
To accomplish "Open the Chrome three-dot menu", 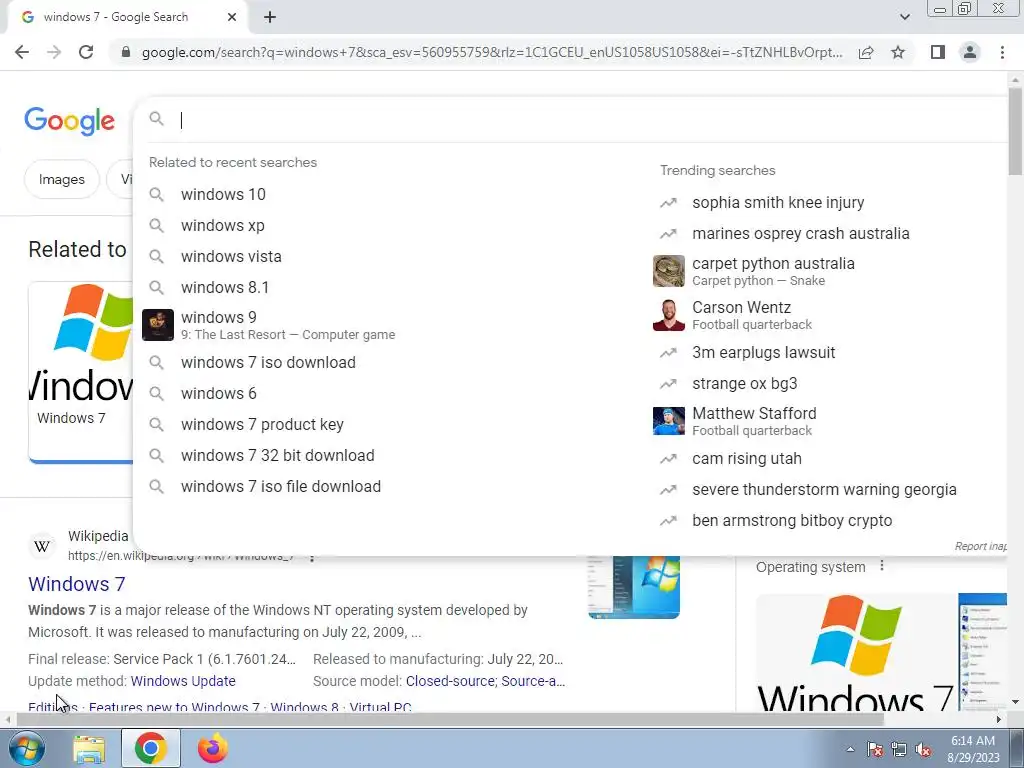I will pos(1002,52).
